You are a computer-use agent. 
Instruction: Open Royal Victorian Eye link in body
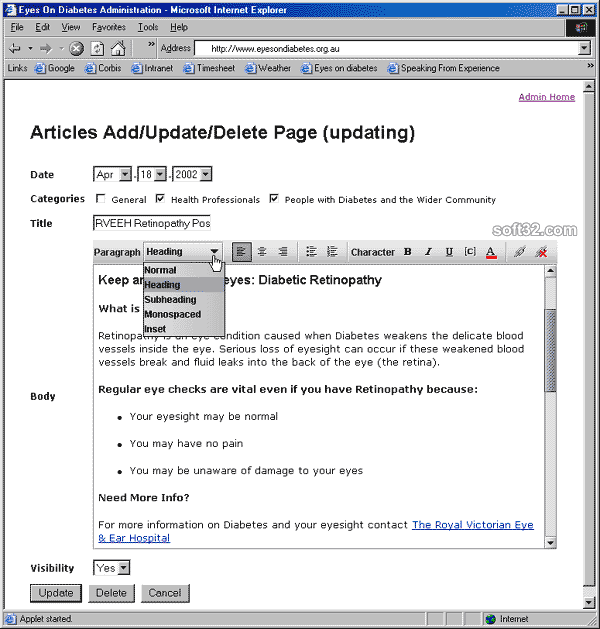[473, 525]
